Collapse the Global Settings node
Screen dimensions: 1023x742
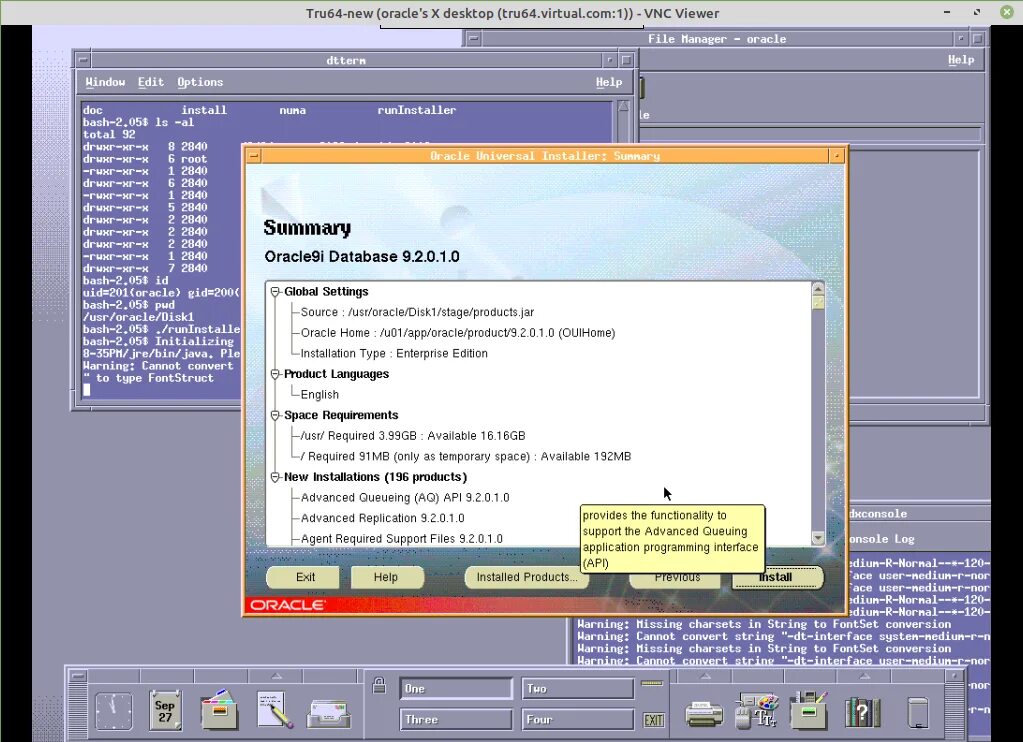pos(275,292)
